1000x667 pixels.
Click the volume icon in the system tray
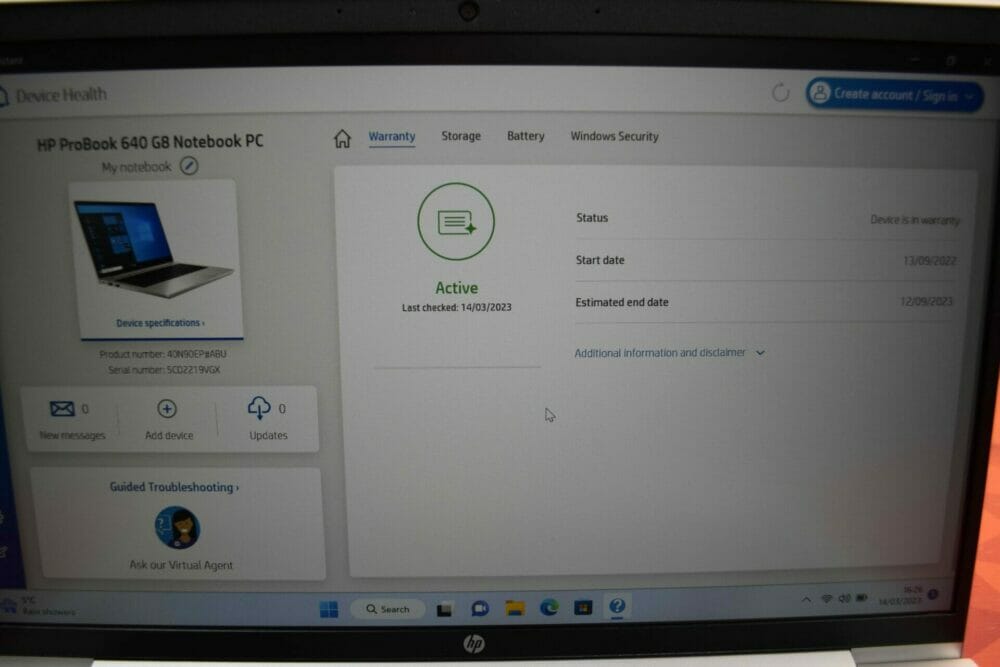pyautogui.click(x=844, y=598)
